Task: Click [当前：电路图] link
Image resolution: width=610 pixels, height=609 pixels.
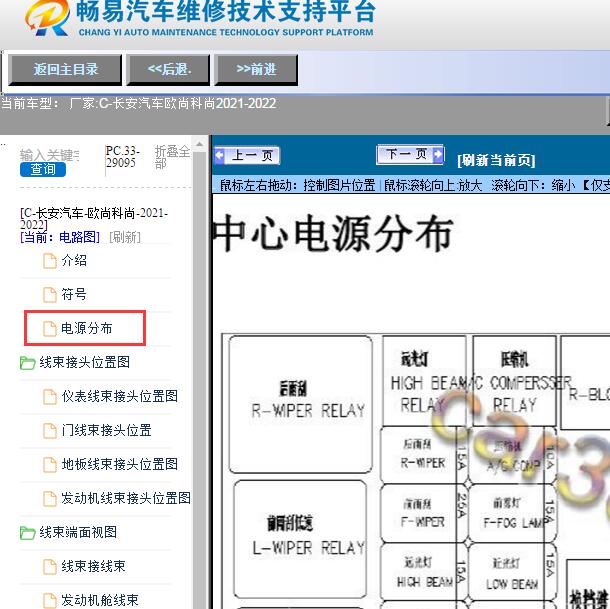Action: click(60, 237)
